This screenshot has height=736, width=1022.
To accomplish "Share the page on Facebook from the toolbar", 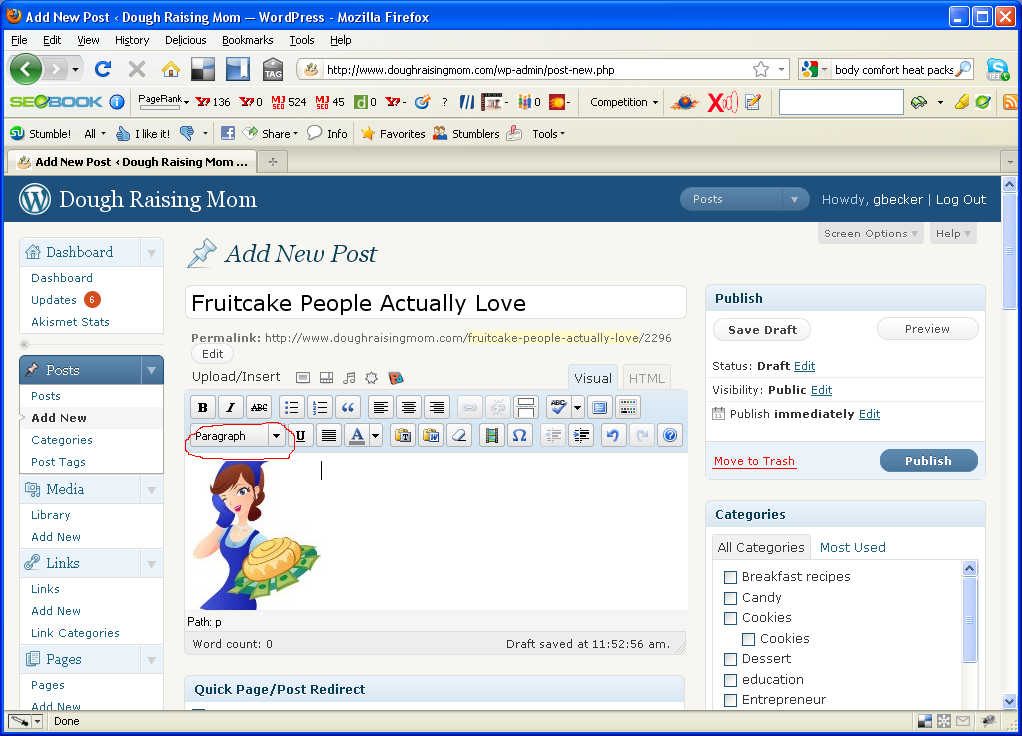I will [227, 134].
